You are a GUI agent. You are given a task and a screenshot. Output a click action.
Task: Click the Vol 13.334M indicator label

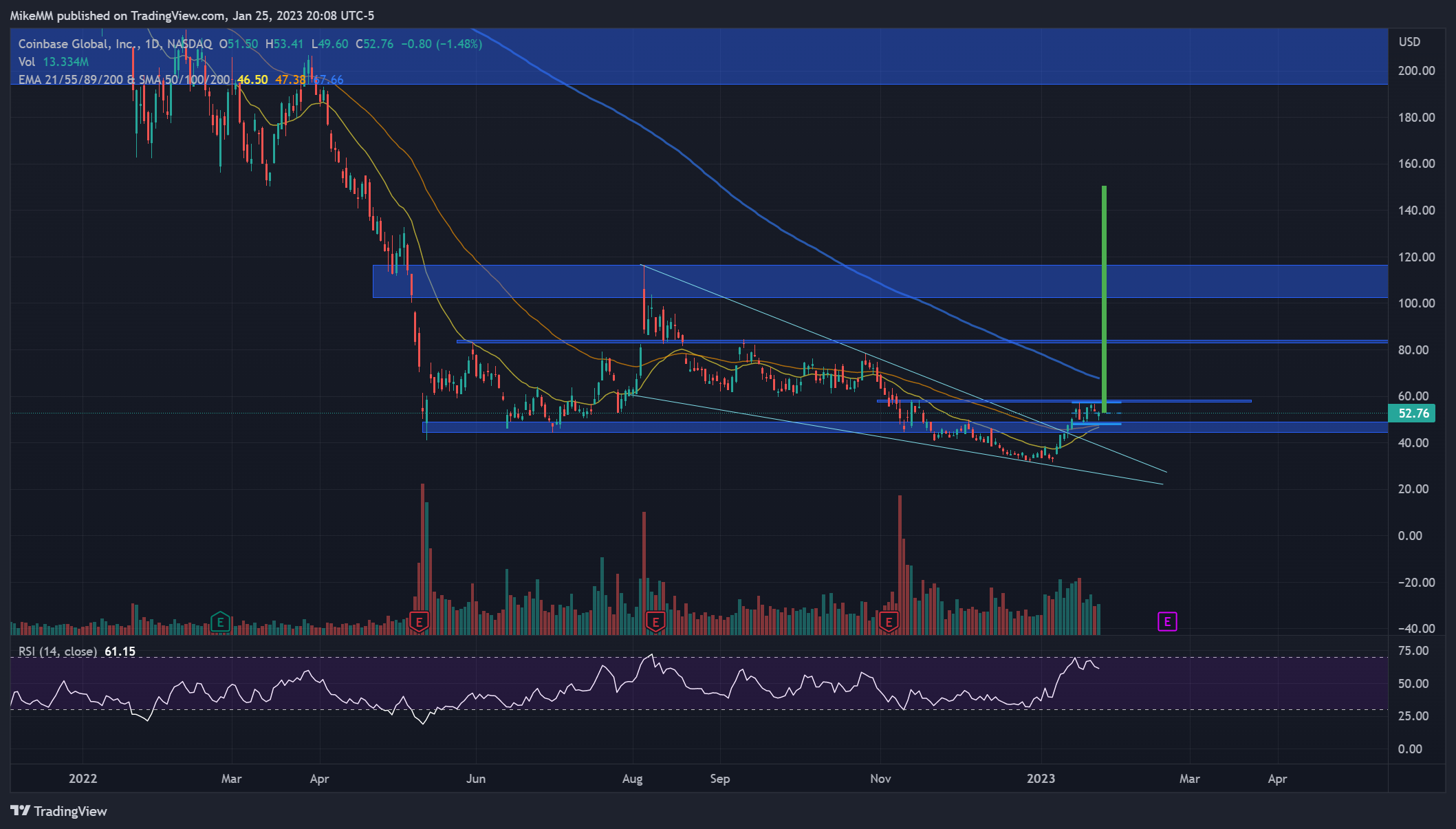point(53,62)
